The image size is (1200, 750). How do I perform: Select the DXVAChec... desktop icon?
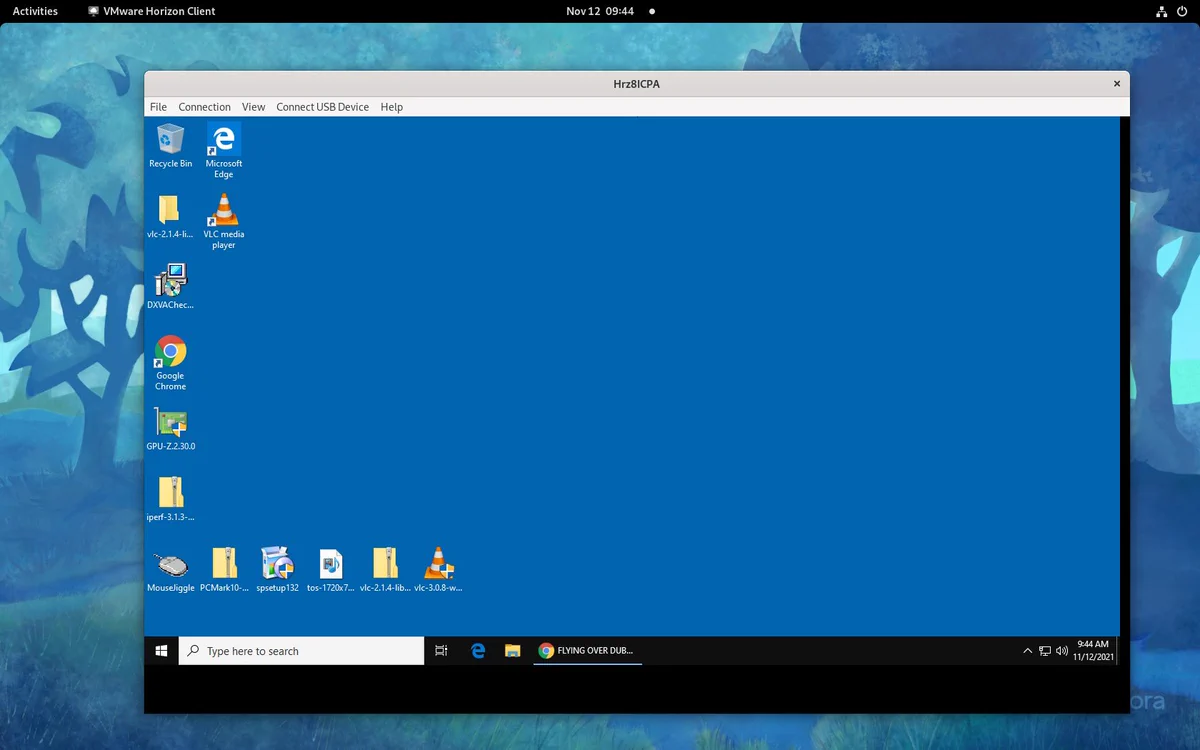(170, 287)
